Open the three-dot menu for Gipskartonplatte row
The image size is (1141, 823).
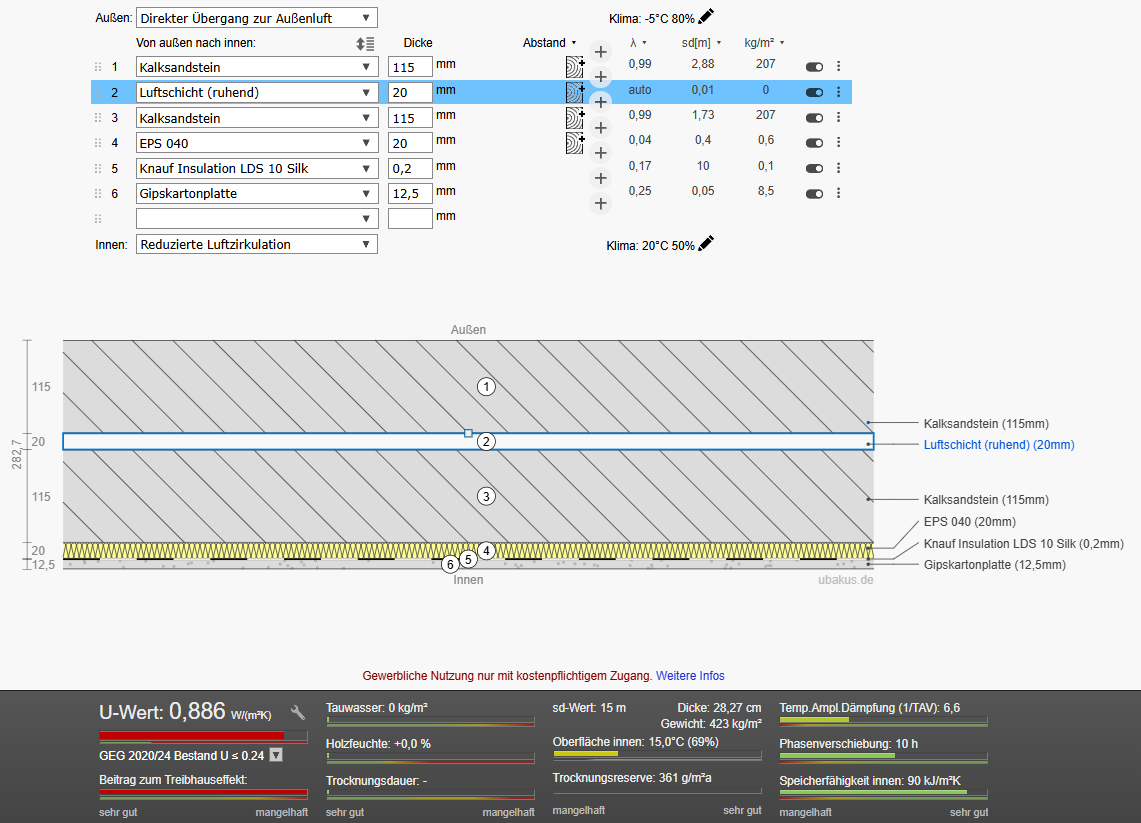tap(838, 194)
